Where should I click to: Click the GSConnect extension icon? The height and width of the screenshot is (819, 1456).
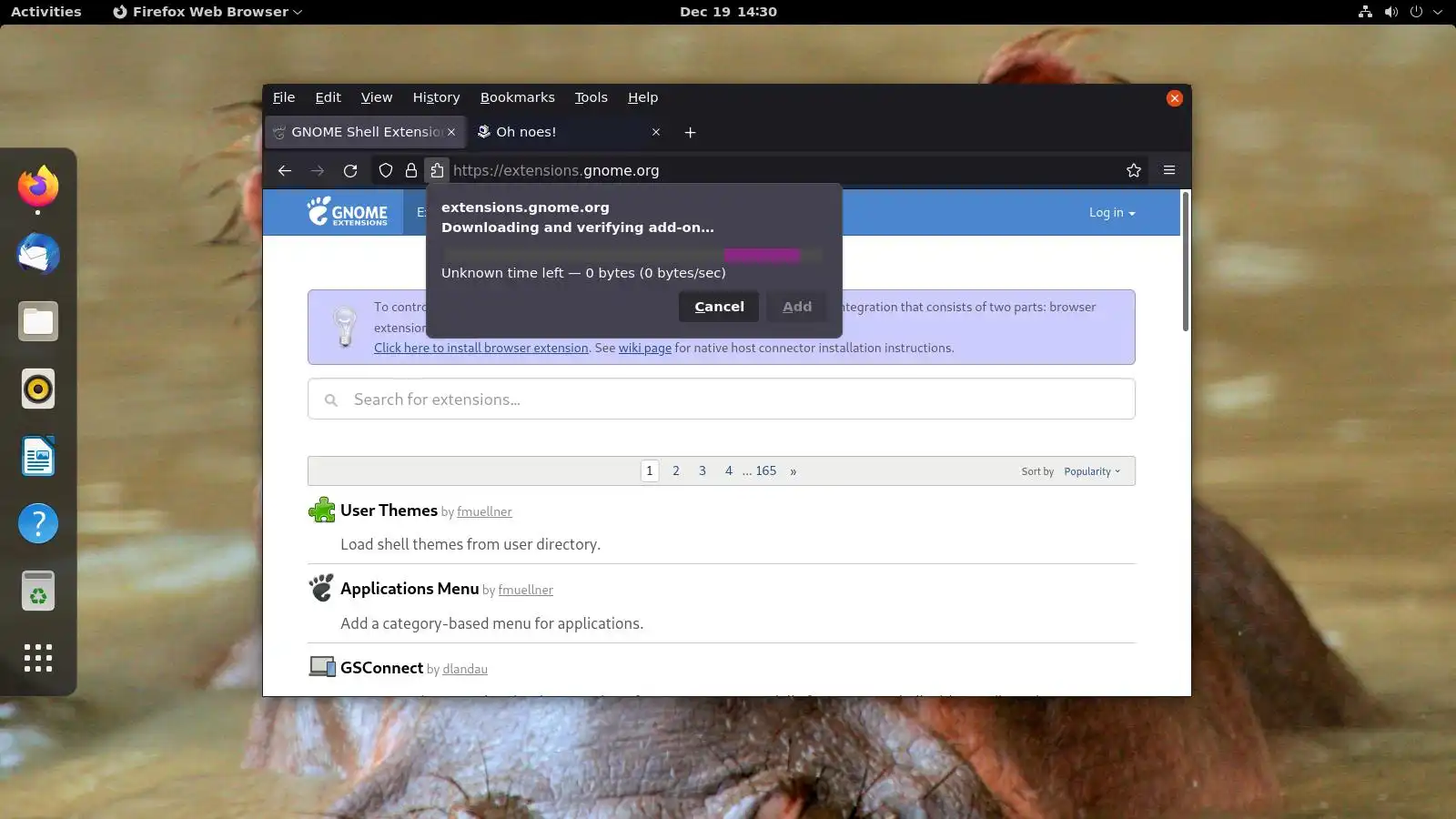click(x=322, y=667)
